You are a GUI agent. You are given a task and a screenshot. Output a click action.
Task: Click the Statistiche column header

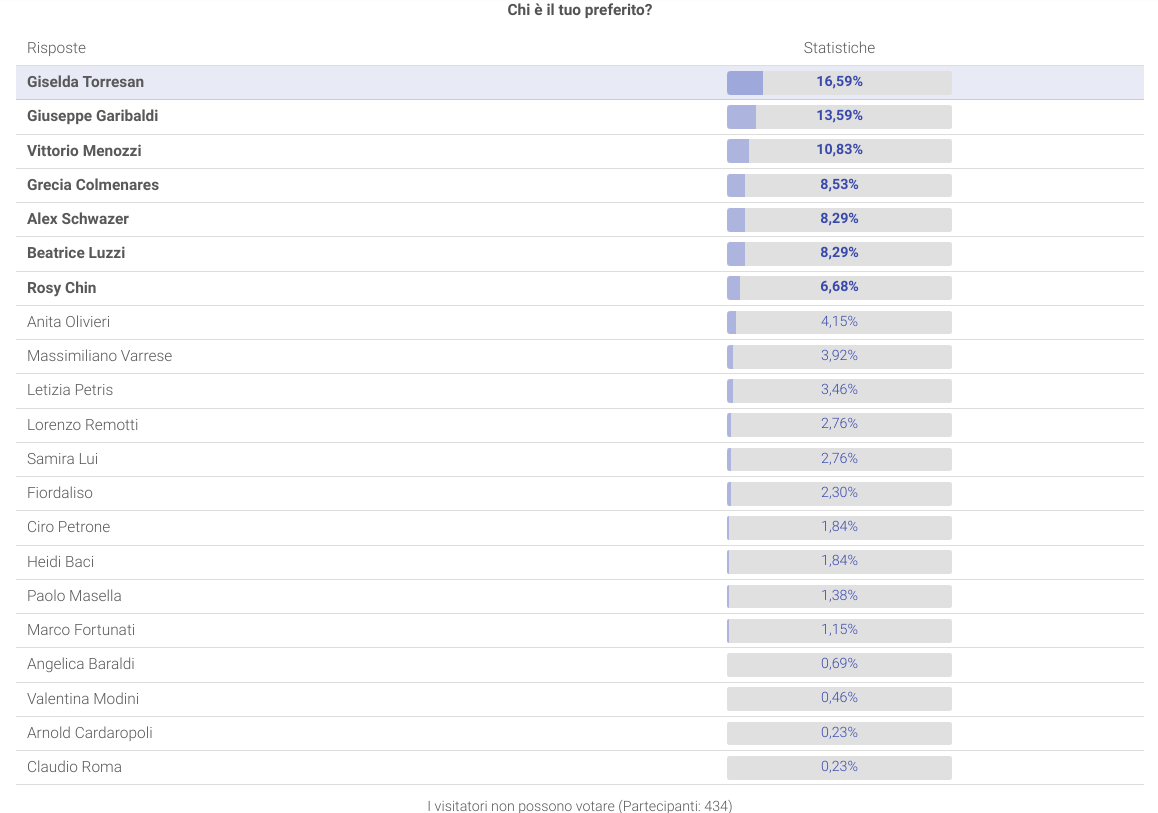839,48
